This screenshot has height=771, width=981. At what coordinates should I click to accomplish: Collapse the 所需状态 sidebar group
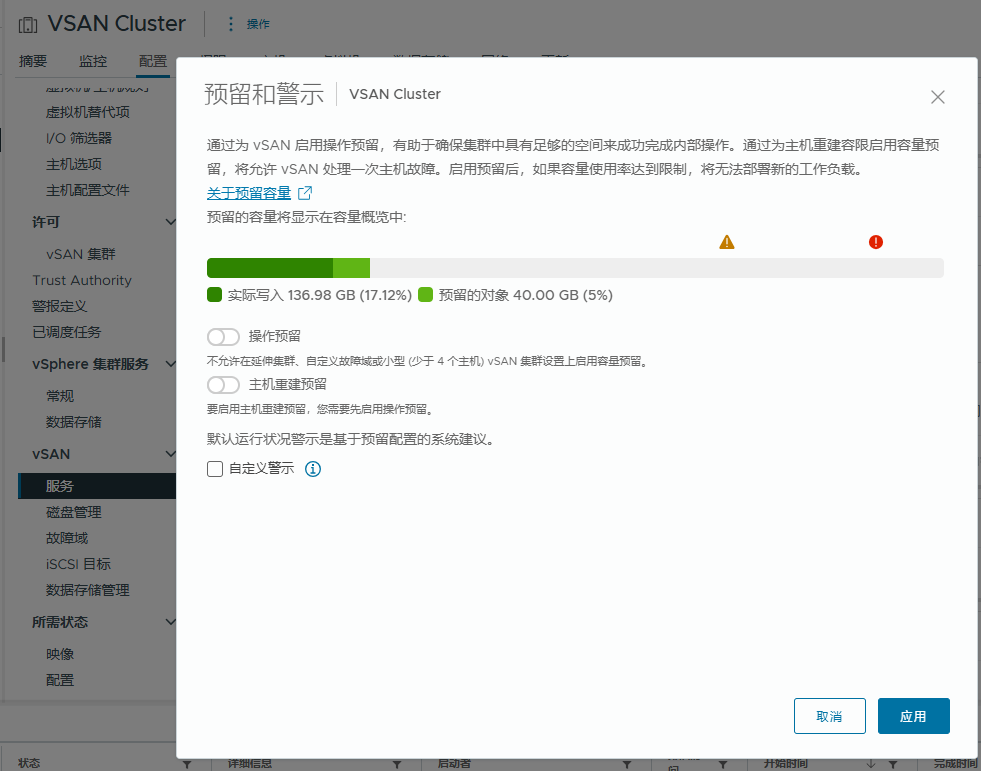[170, 622]
